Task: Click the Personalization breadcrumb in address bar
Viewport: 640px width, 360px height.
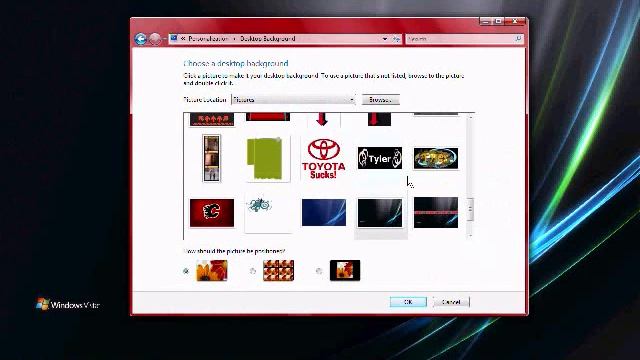Action: tap(208, 39)
